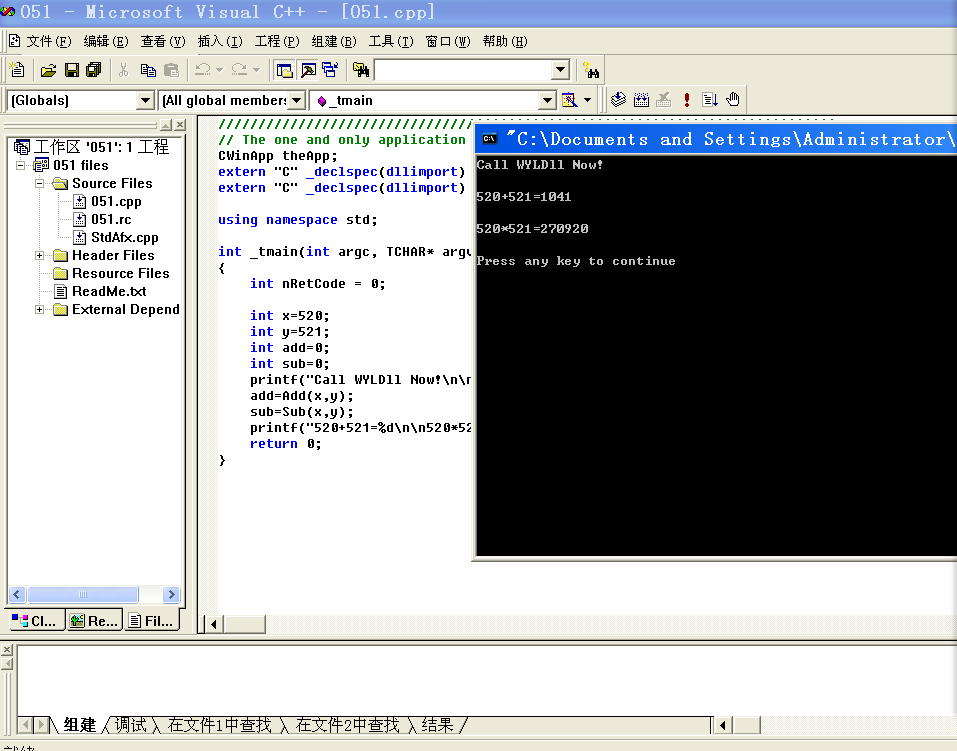
Task: Open the 查看(V) menu
Action: (163, 42)
